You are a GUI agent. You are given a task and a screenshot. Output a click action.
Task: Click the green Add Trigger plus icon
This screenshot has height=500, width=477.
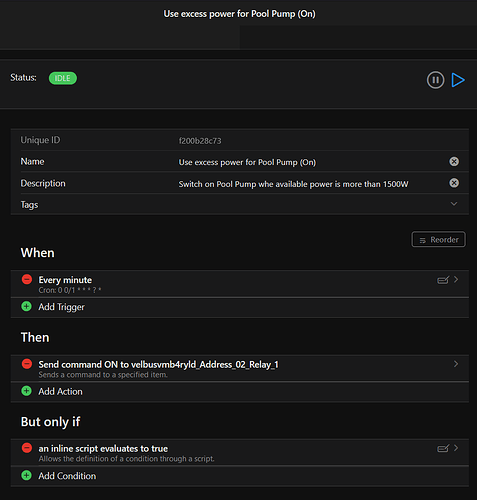tap(27, 306)
